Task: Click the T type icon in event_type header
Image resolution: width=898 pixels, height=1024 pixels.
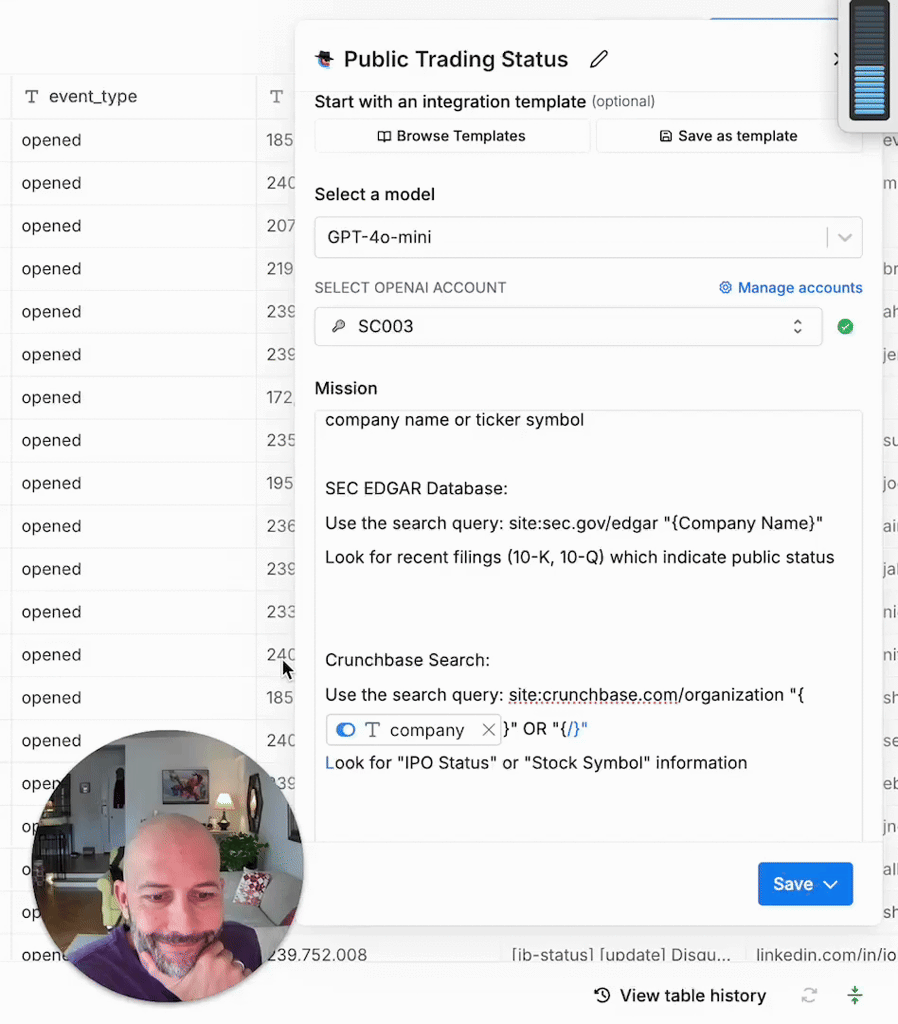Action: 32,97
